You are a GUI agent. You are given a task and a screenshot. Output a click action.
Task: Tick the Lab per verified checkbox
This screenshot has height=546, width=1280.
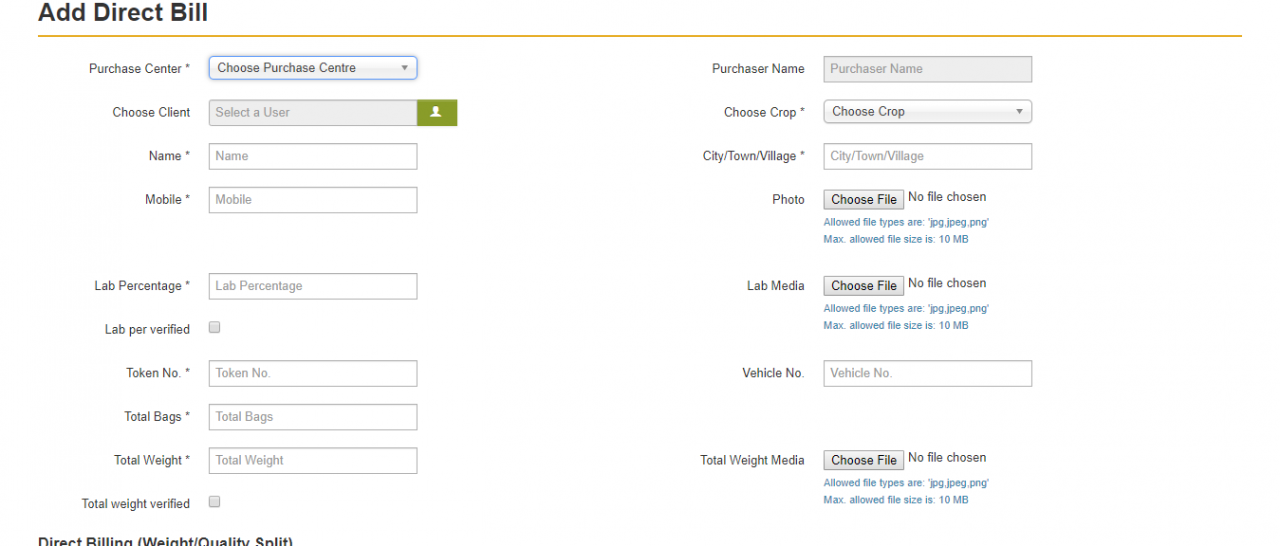coord(214,328)
